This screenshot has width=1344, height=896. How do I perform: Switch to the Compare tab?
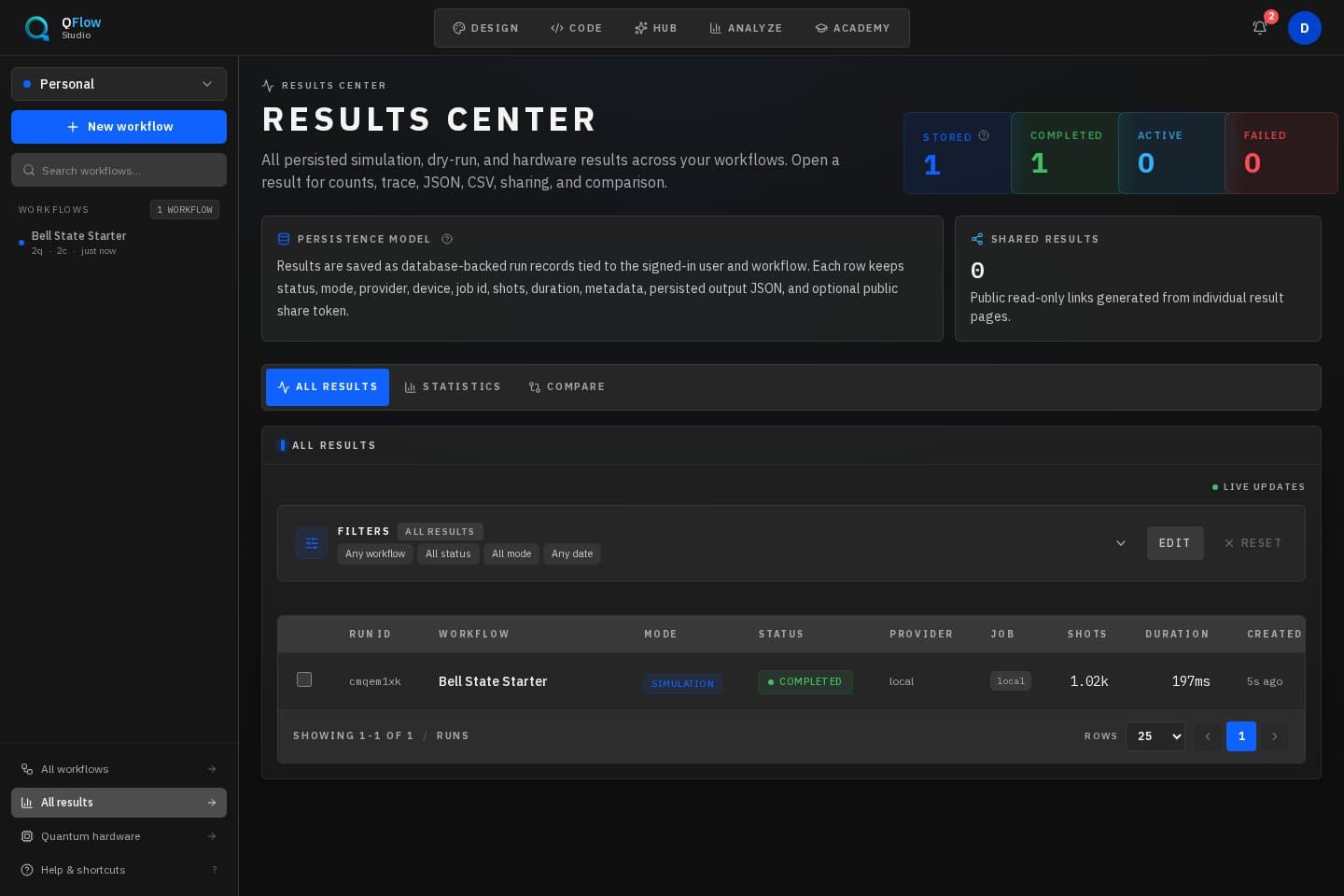coord(567,387)
